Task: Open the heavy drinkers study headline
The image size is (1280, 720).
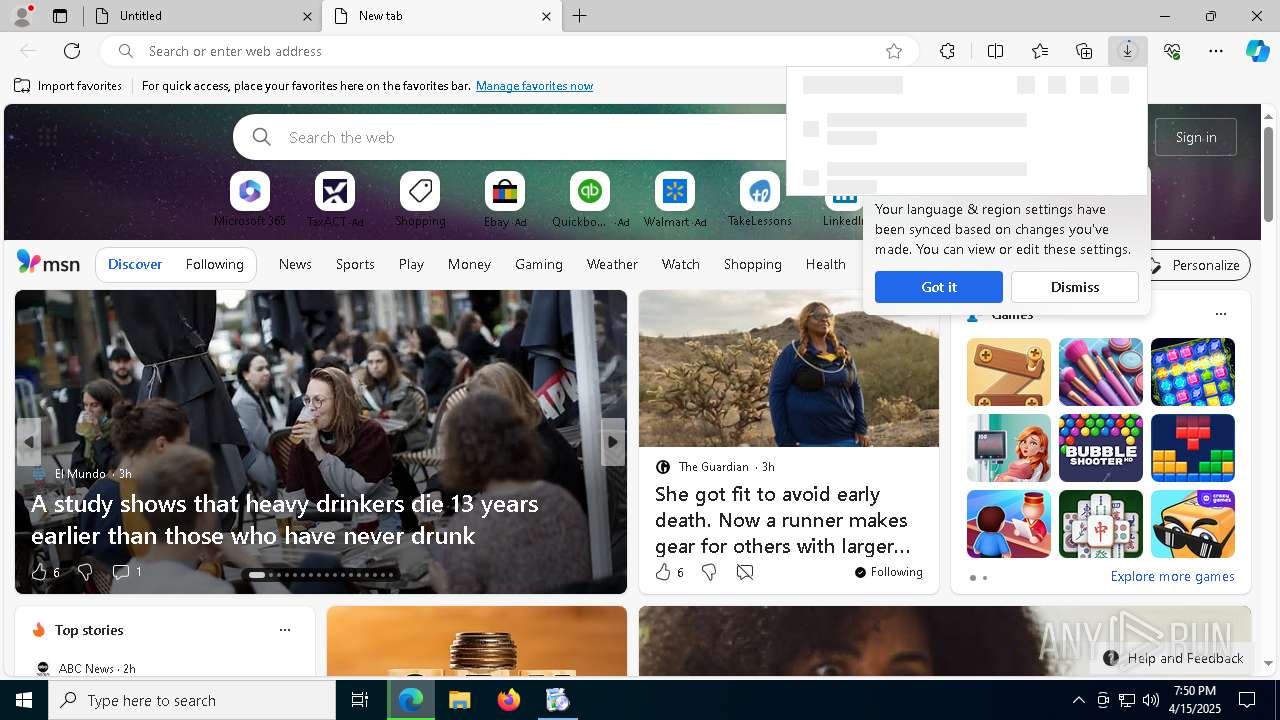Action: 285,519
